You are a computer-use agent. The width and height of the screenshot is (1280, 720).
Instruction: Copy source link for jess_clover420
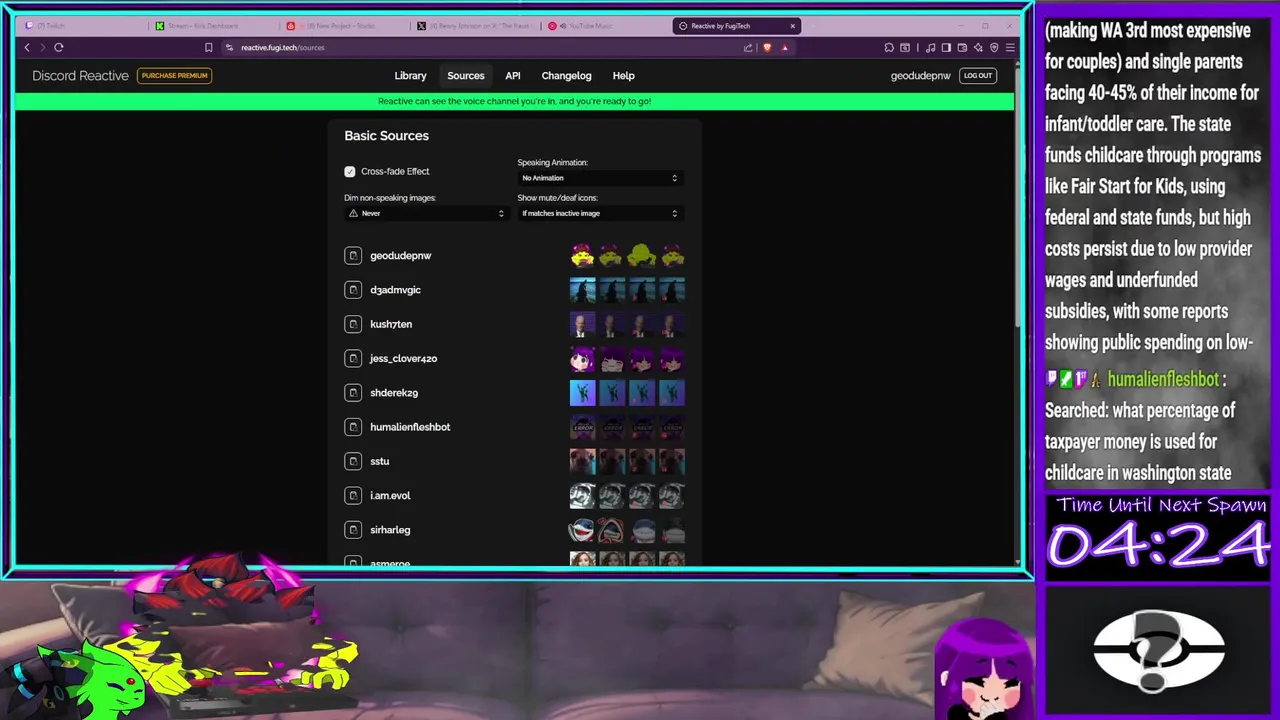point(353,358)
